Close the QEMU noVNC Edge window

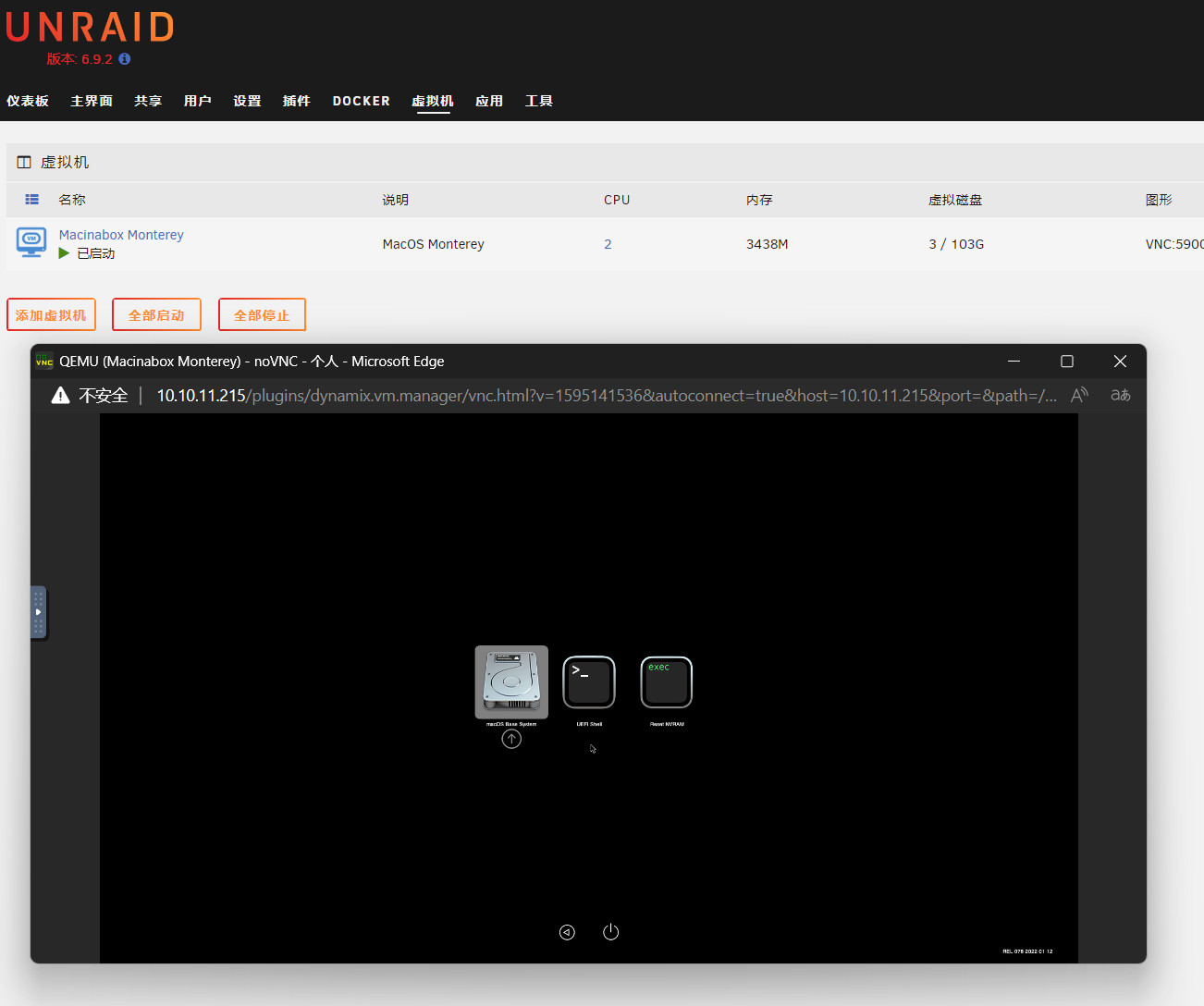tap(1120, 361)
